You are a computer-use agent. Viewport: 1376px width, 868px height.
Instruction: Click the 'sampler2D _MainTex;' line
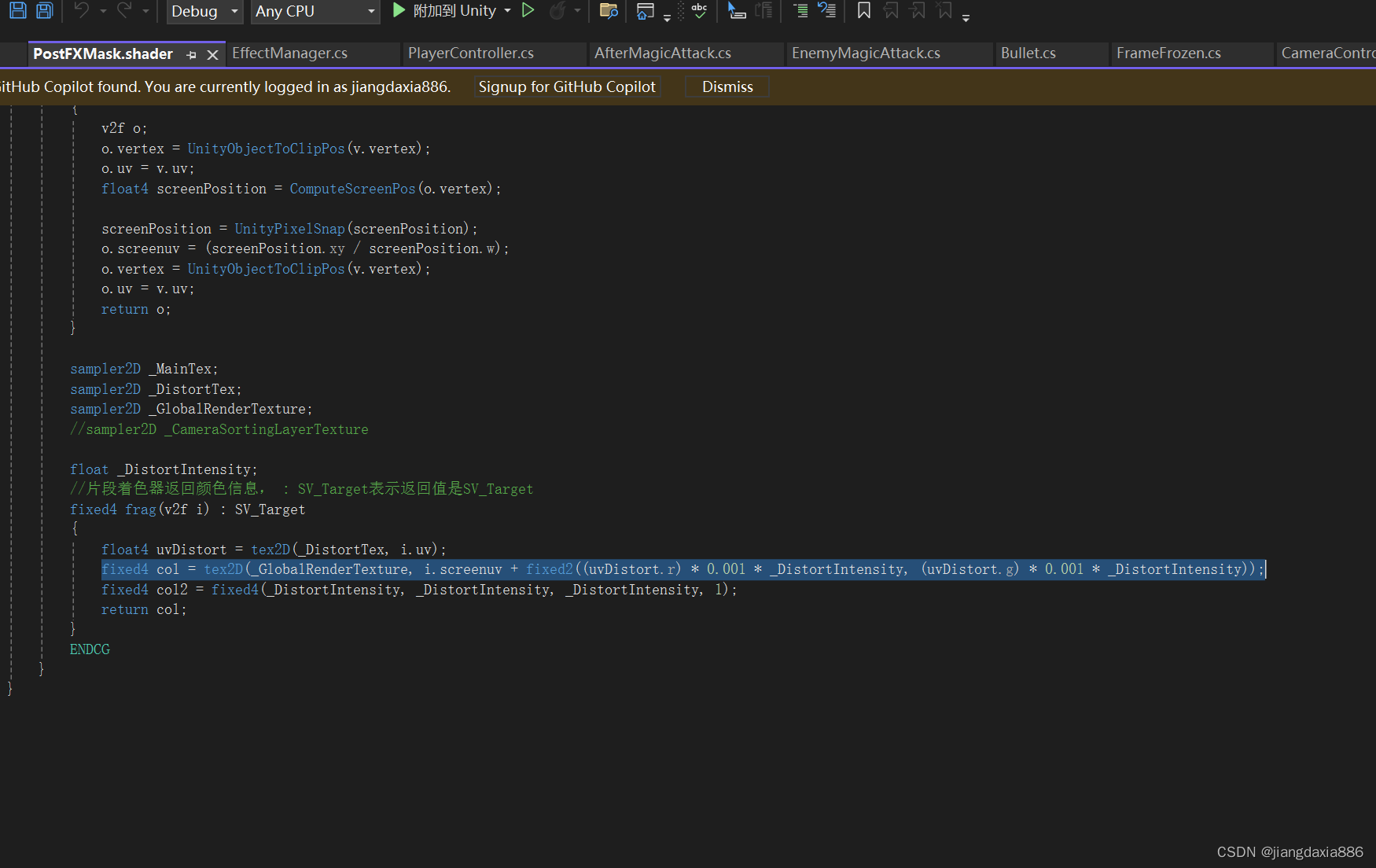(x=144, y=369)
